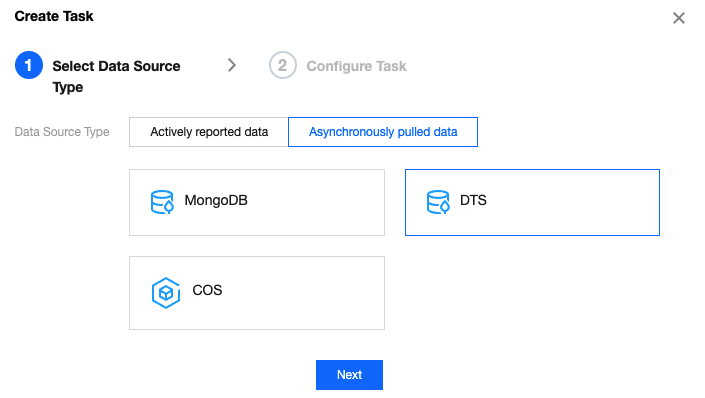The width and height of the screenshot is (705, 398).
Task: Proceed with the Next button
Action: pyautogui.click(x=349, y=375)
